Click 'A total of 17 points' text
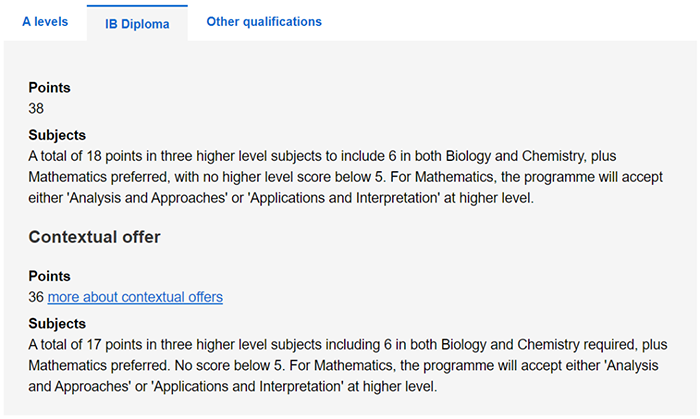700x419 pixels. 88,345
